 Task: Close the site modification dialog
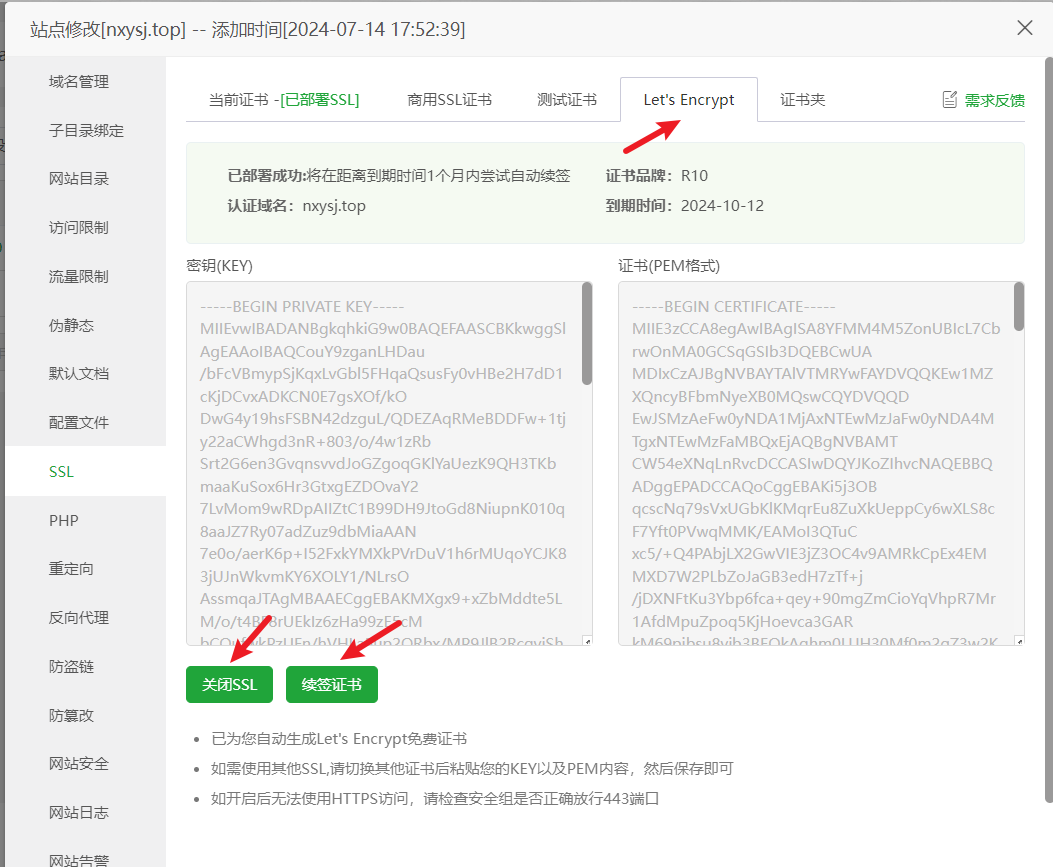pyautogui.click(x=1025, y=28)
